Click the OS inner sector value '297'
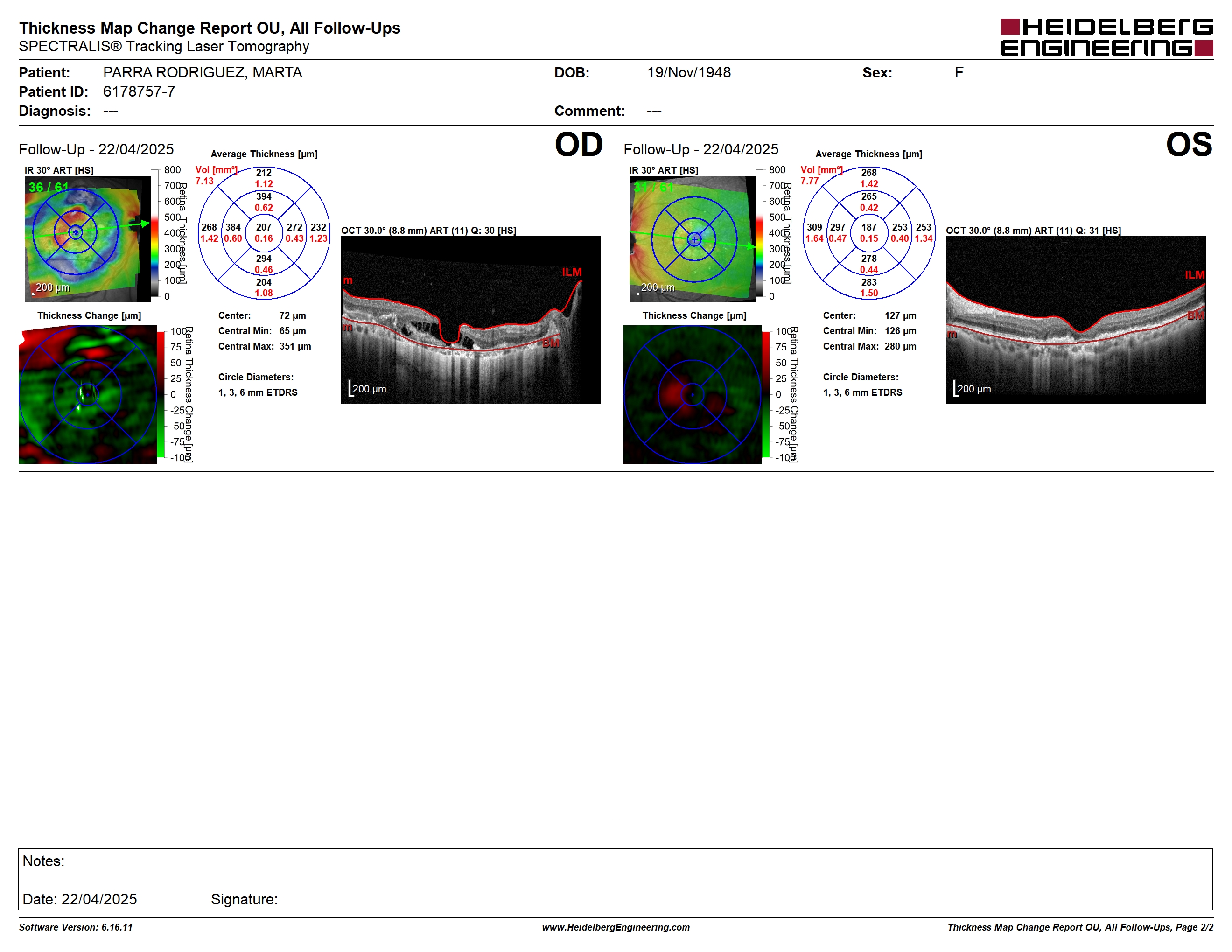This screenshot has height=952, width=1232. coord(838,227)
